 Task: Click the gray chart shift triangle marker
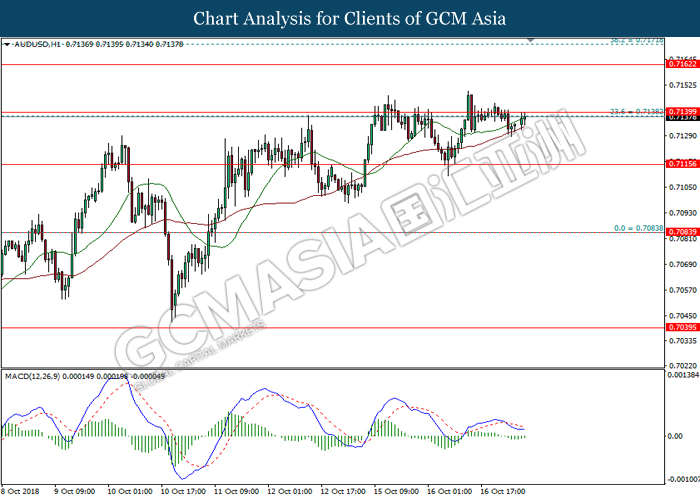[x=530, y=40]
